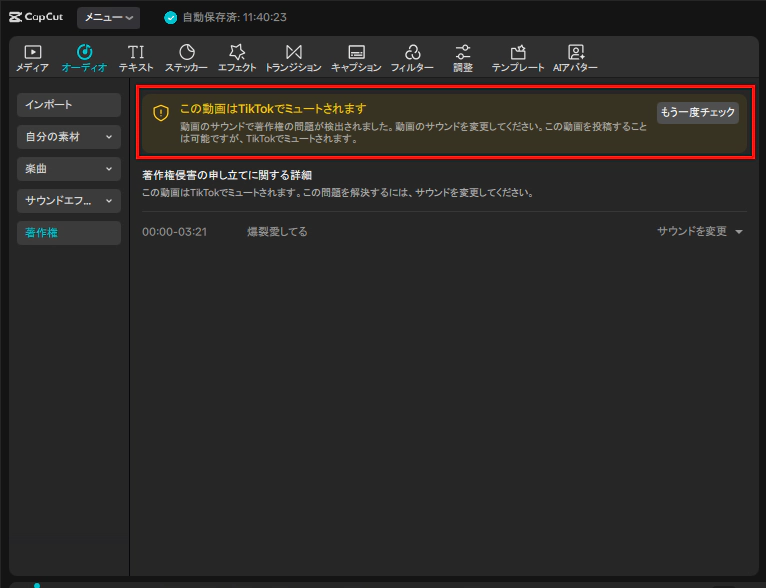The image size is (766, 588).
Task: Select the 著作権 sidebar item
Action: coord(69,233)
